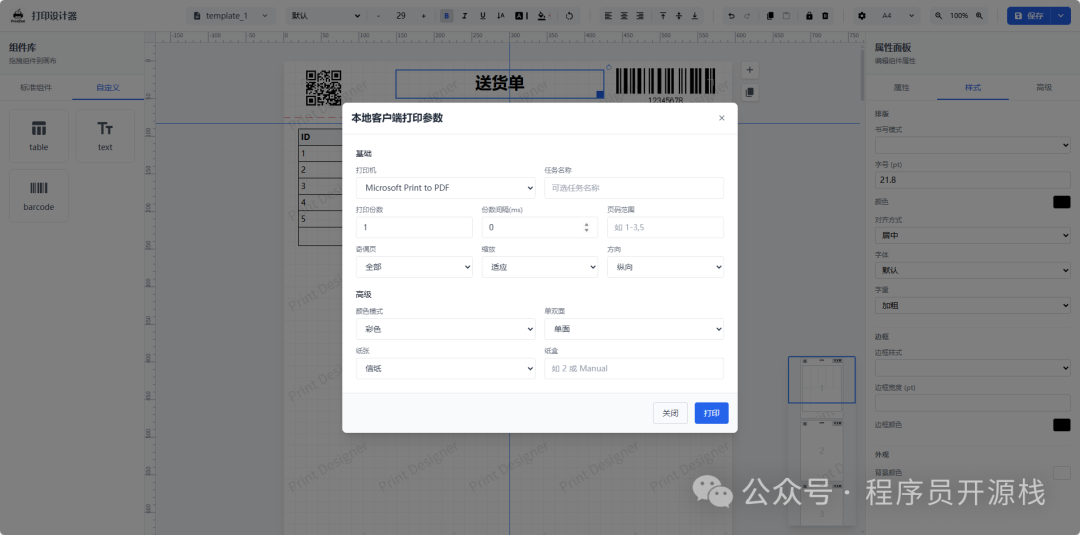Image resolution: width=1080 pixels, height=535 pixels.
Task: Align element to bottom in the toolbar
Action: [695, 15]
